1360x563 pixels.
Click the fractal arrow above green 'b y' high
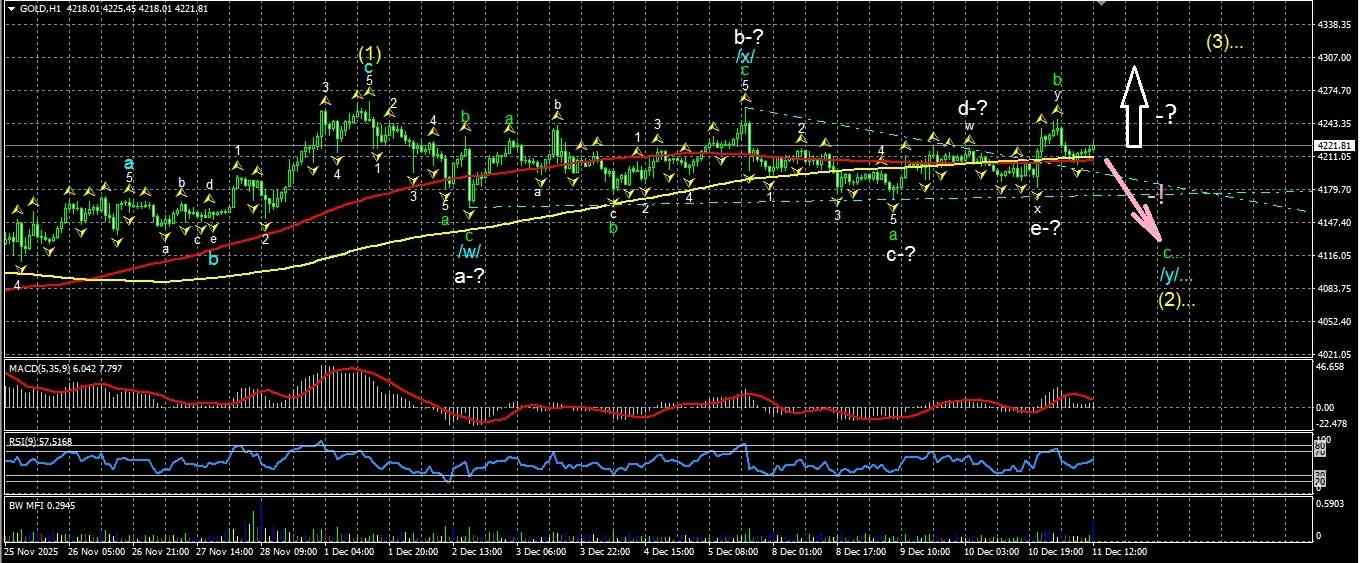click(1056, 109)
